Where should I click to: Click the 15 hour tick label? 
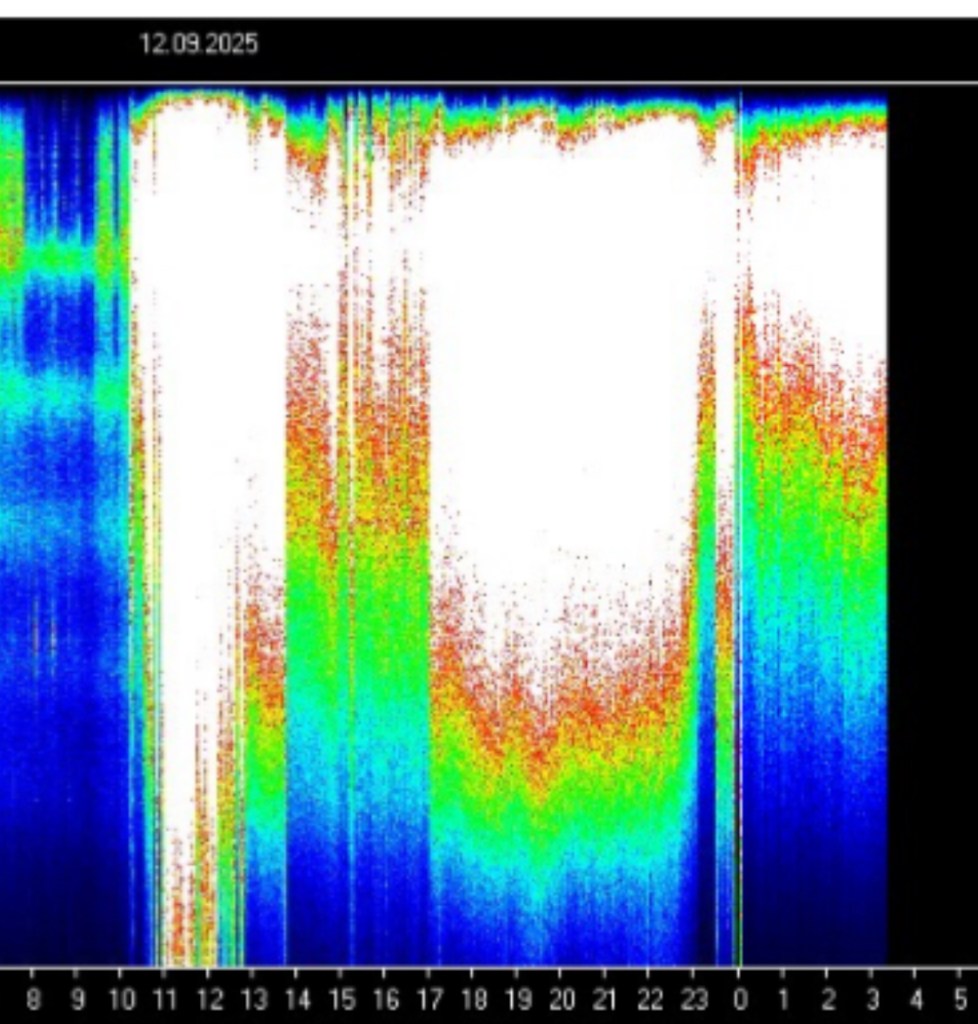(341, 999)
